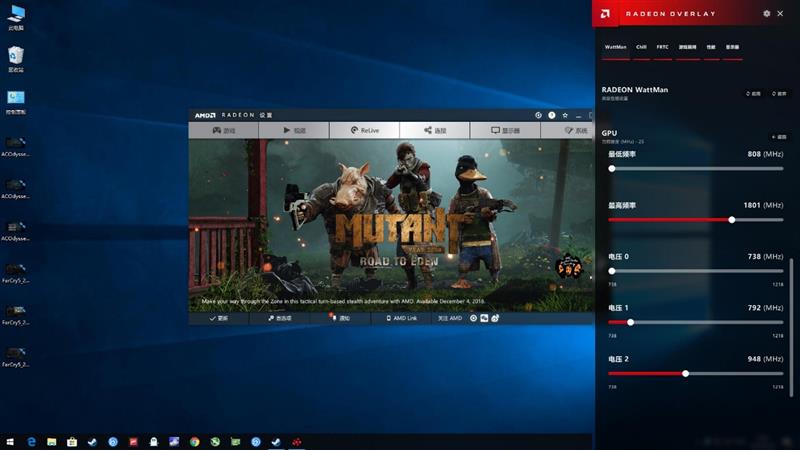800x450 pixels.
Task: Open the Gaming tab with gamepad icon
Action: [x=223, y=131]
